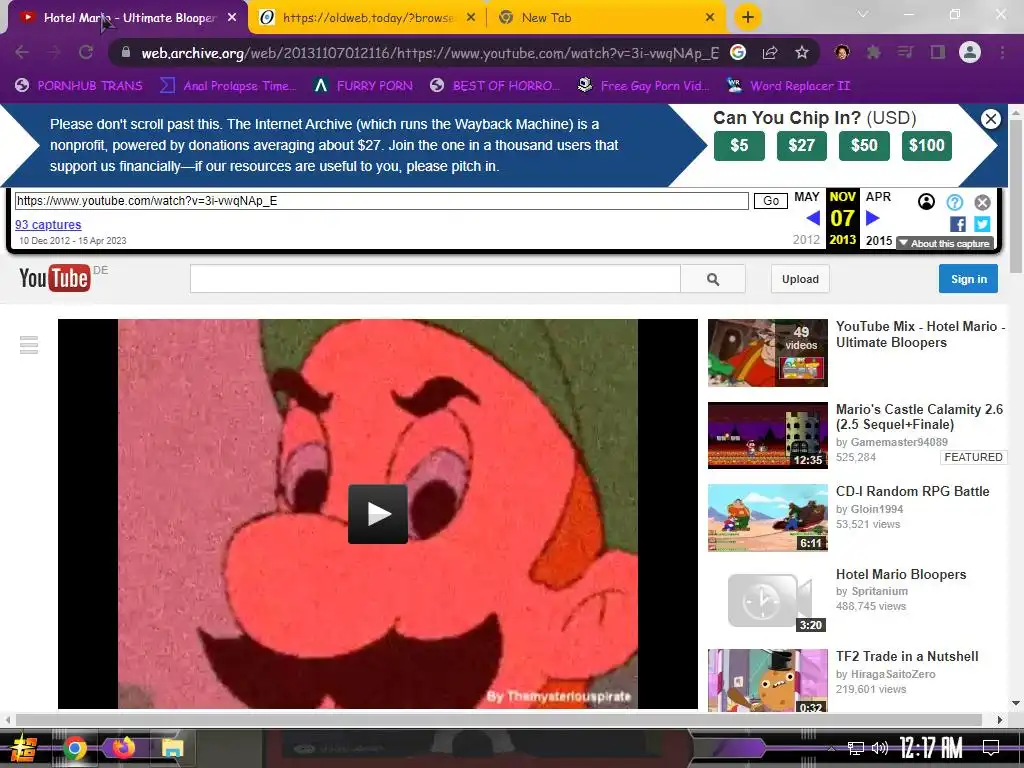Open Firefox from the taskbar

click(x=123, y=747)
